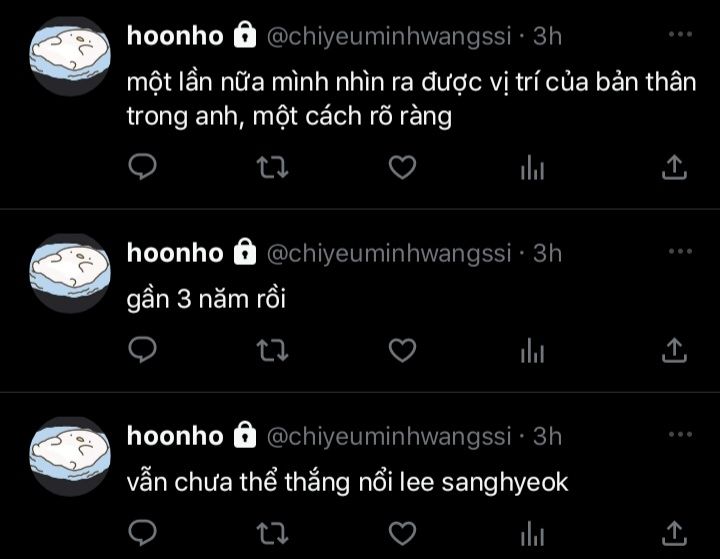The image size is (720, 559).
Task: Like the "gần 3 năm rồi" tweet
Action: [402, 350]
